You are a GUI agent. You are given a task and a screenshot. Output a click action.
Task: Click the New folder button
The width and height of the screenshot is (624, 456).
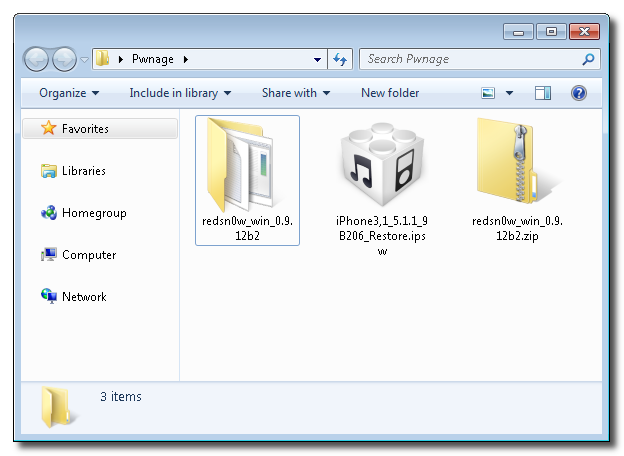point(390,93)
